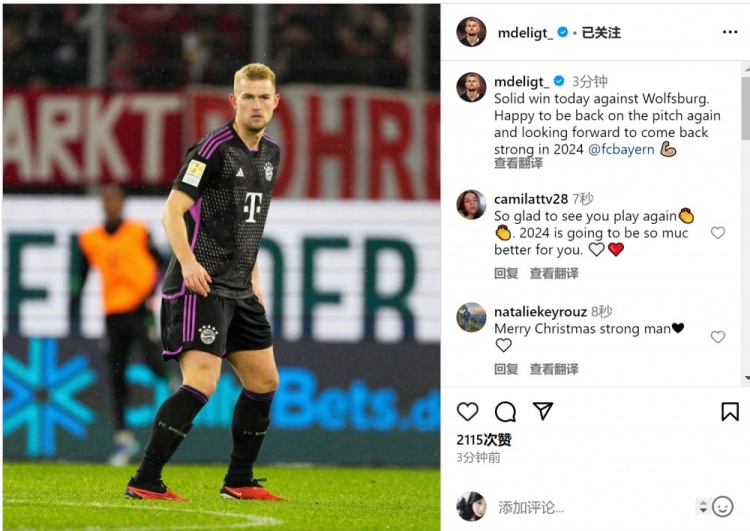The image size is (750, 531).
Task: Like nataliekeyrouz's comment heart
Action: point(717,337)
